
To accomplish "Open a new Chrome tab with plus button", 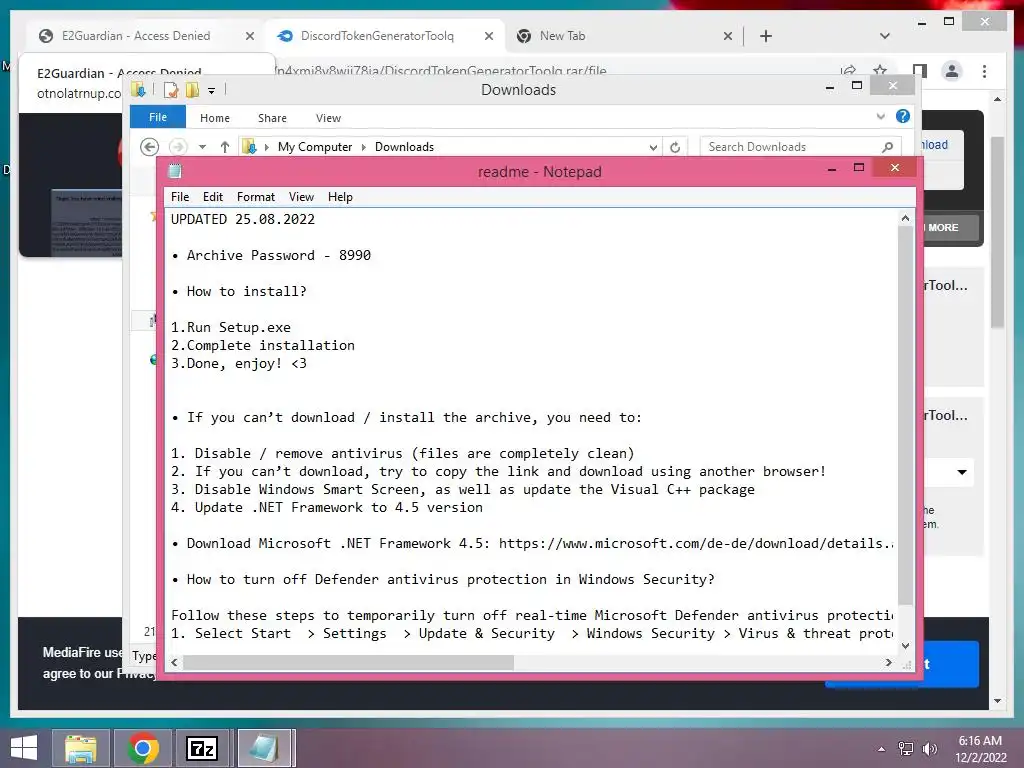I will tap(766, 36).
